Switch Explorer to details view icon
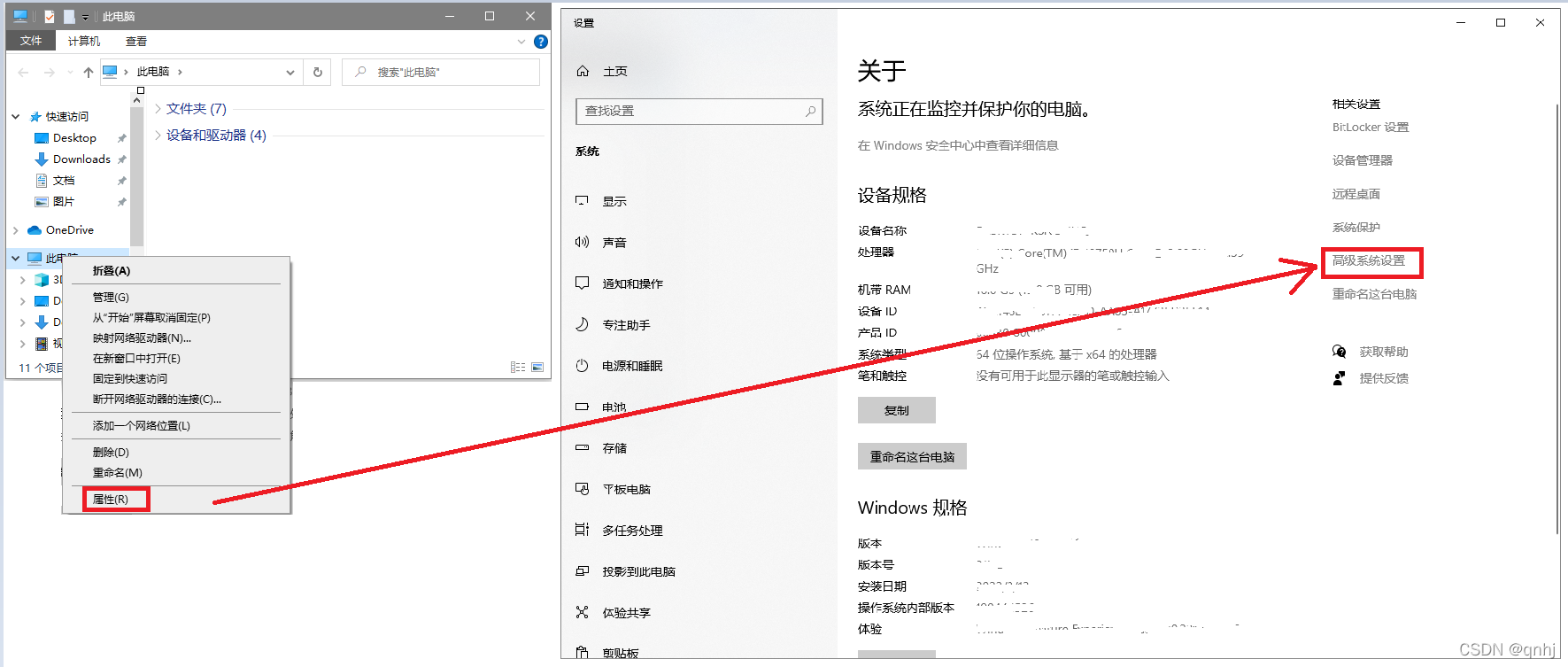The height and width of the screenshot is (667, 1568). (x=518, y=367)
